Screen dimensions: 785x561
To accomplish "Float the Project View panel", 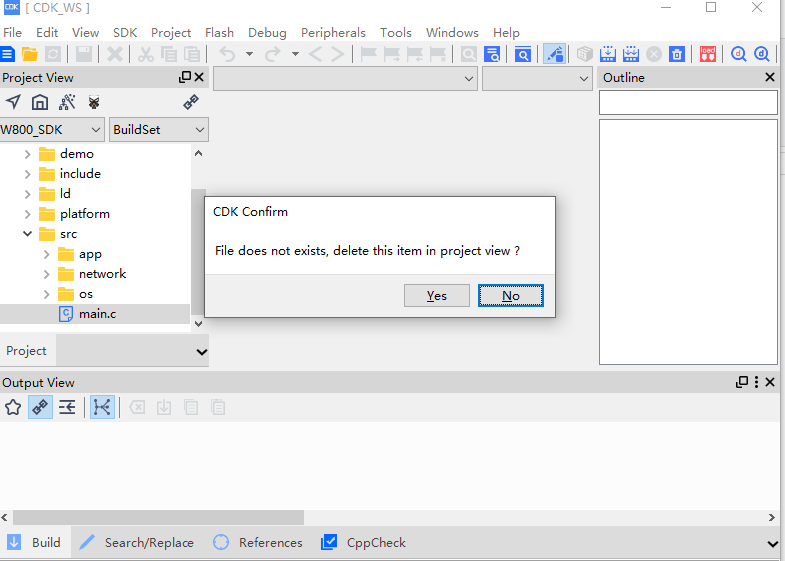I will pos(185,77).
